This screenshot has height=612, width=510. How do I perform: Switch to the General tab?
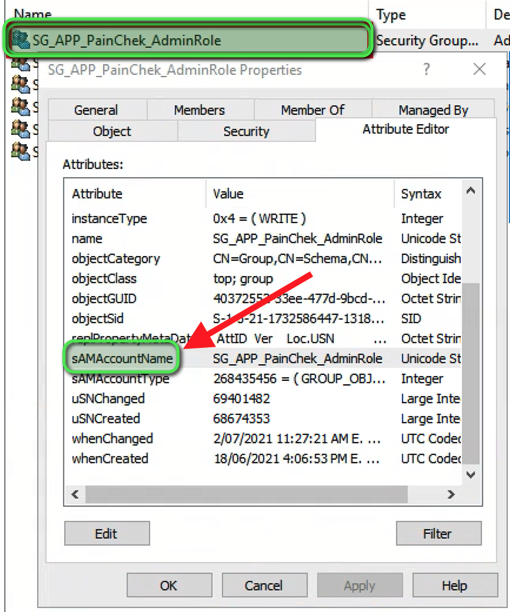[x=96, y=110]
